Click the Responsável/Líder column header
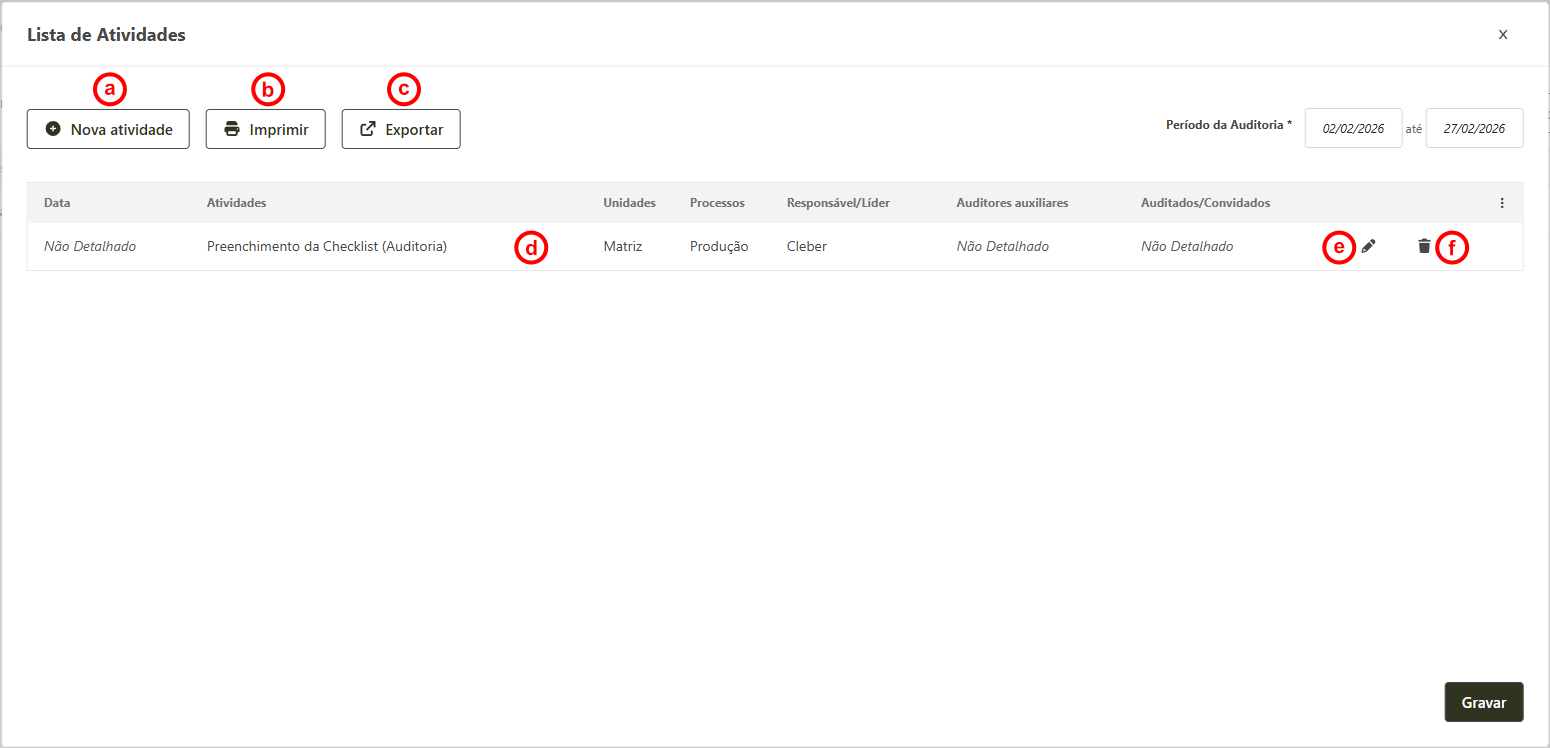Image resolution: width=1550 pixels, height=748 pixels. pyautogui.click(x=838, y=203)
